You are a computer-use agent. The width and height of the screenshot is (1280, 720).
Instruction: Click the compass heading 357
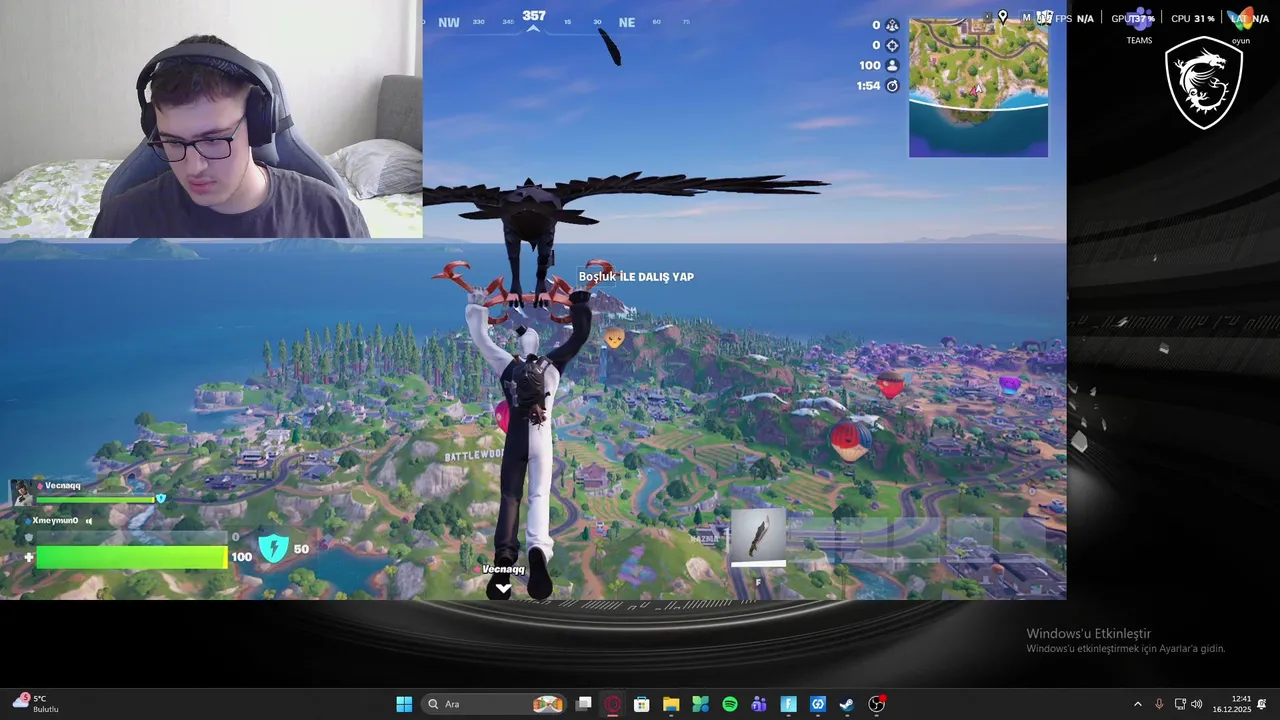[x=534, y=16]
